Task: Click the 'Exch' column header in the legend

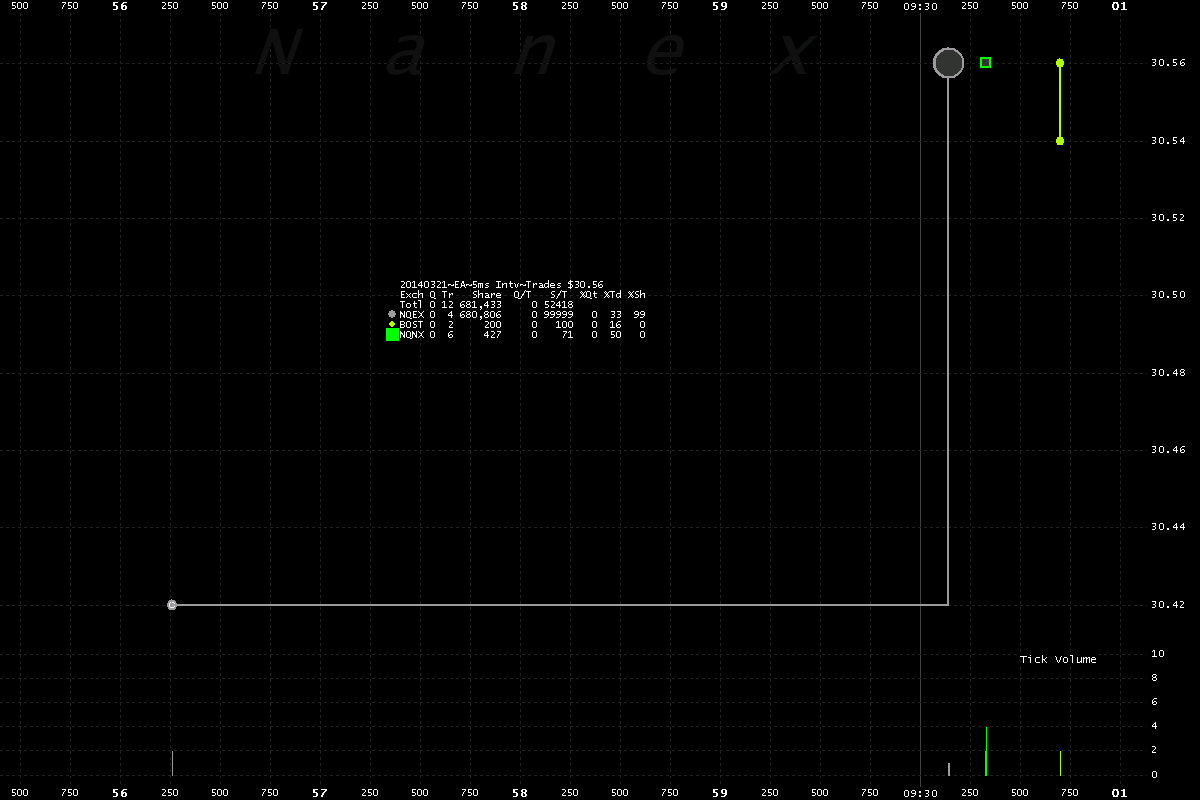Action: [411, 295]
